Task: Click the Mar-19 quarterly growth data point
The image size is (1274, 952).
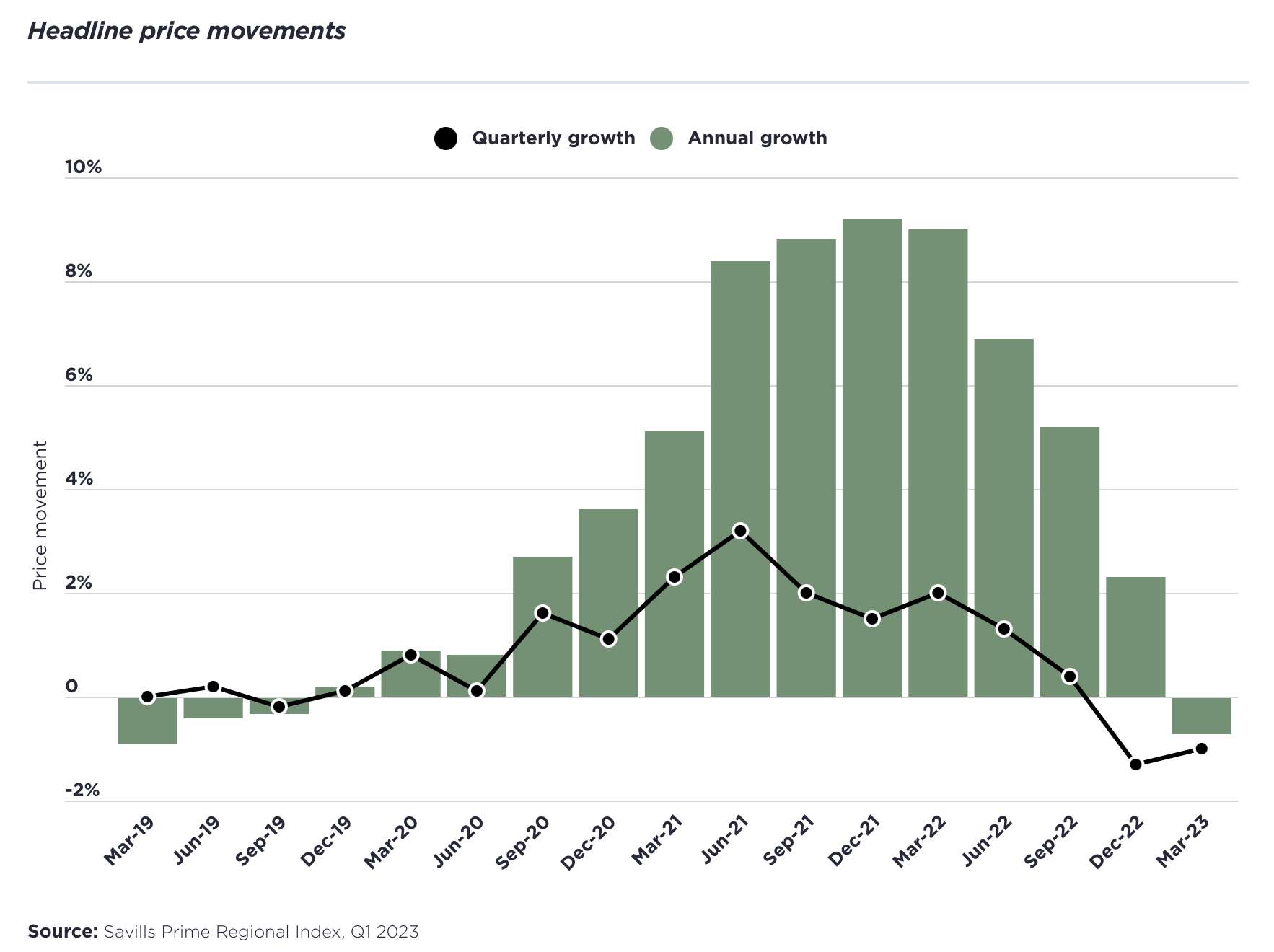Action: tap(147, 697)
